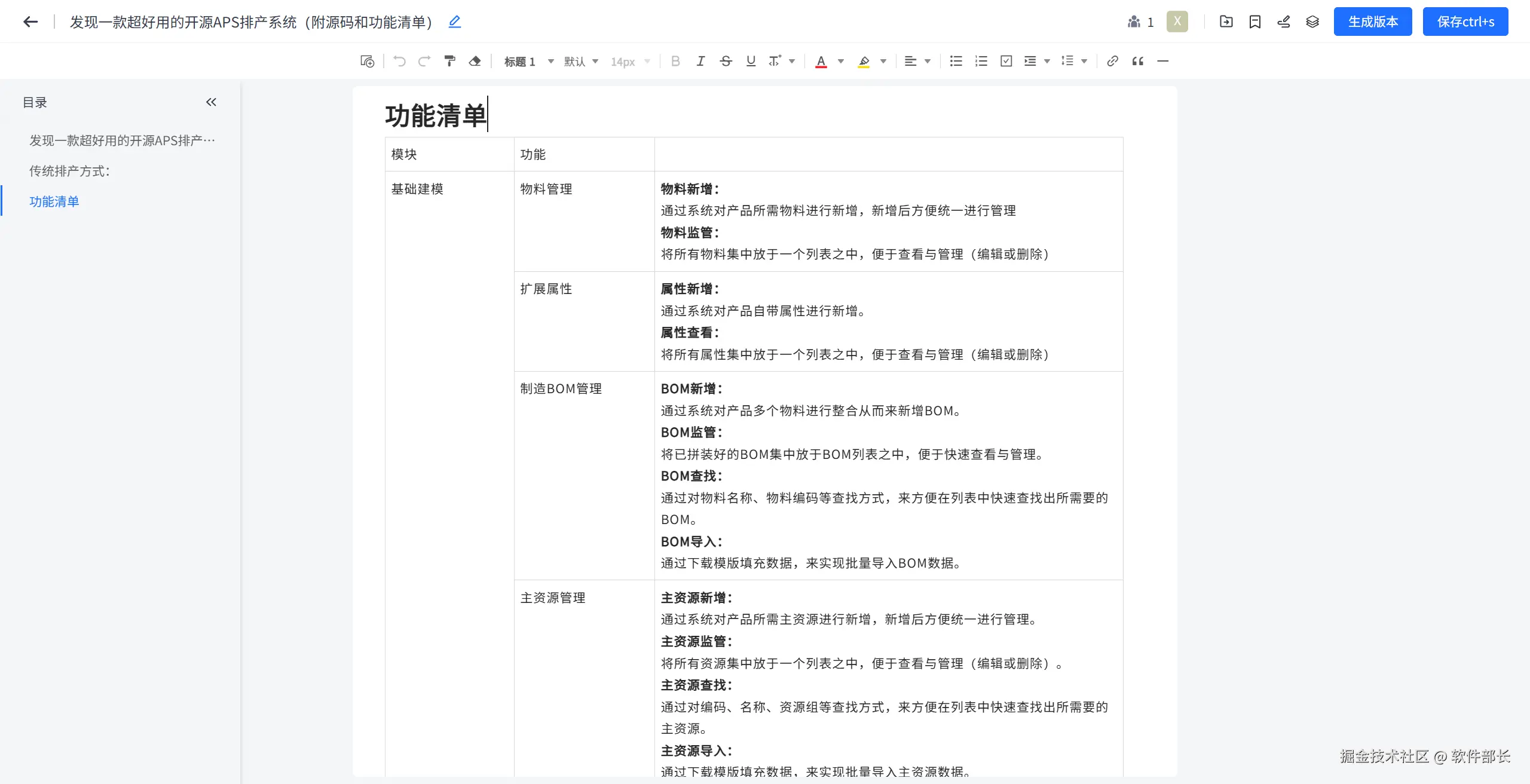Click the 生成版本 button
The image size is (1530, 784).
(1372, 22)
